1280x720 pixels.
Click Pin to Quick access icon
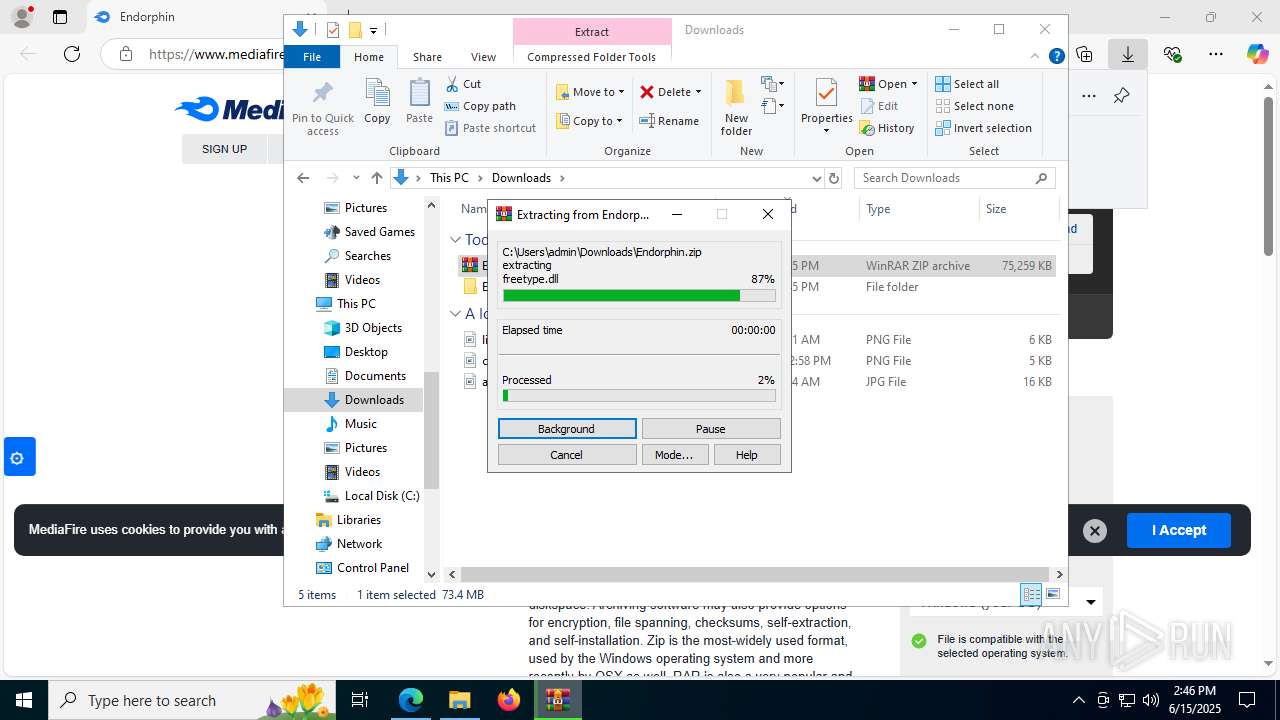point(322,108)
